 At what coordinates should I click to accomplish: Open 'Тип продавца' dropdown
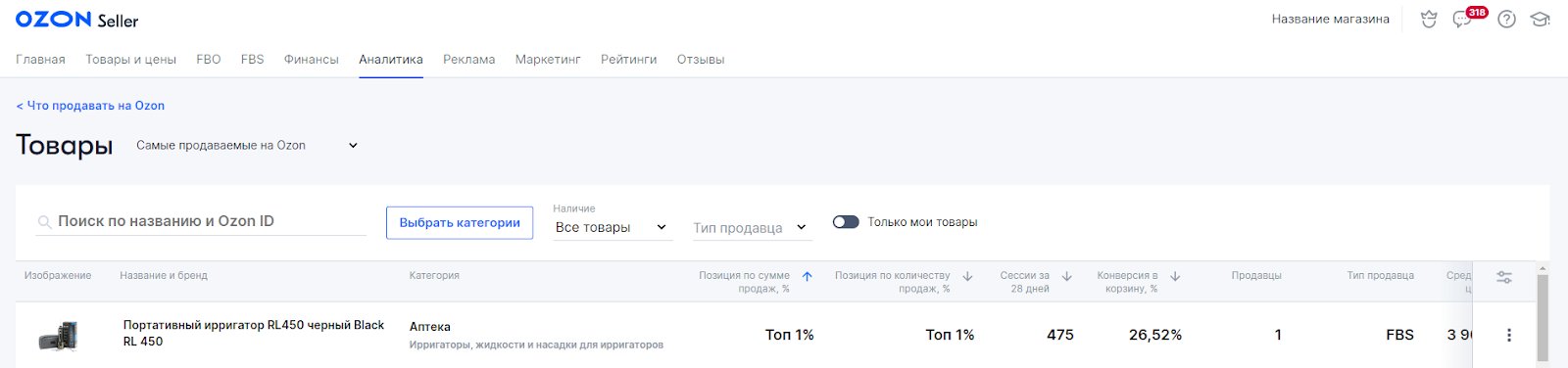(x=753, y=227)
